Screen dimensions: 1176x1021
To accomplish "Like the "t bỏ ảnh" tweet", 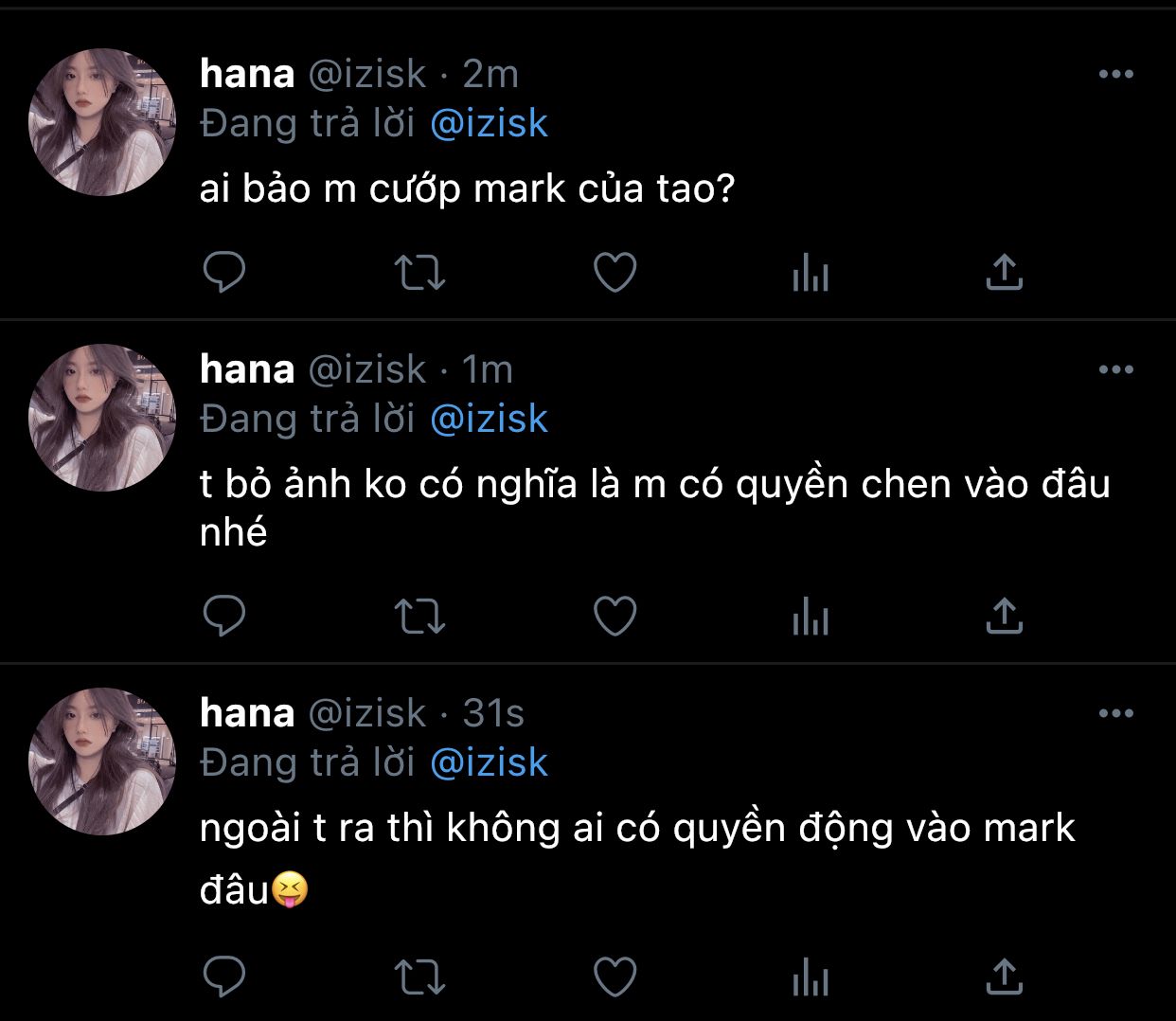I will 615,616.
